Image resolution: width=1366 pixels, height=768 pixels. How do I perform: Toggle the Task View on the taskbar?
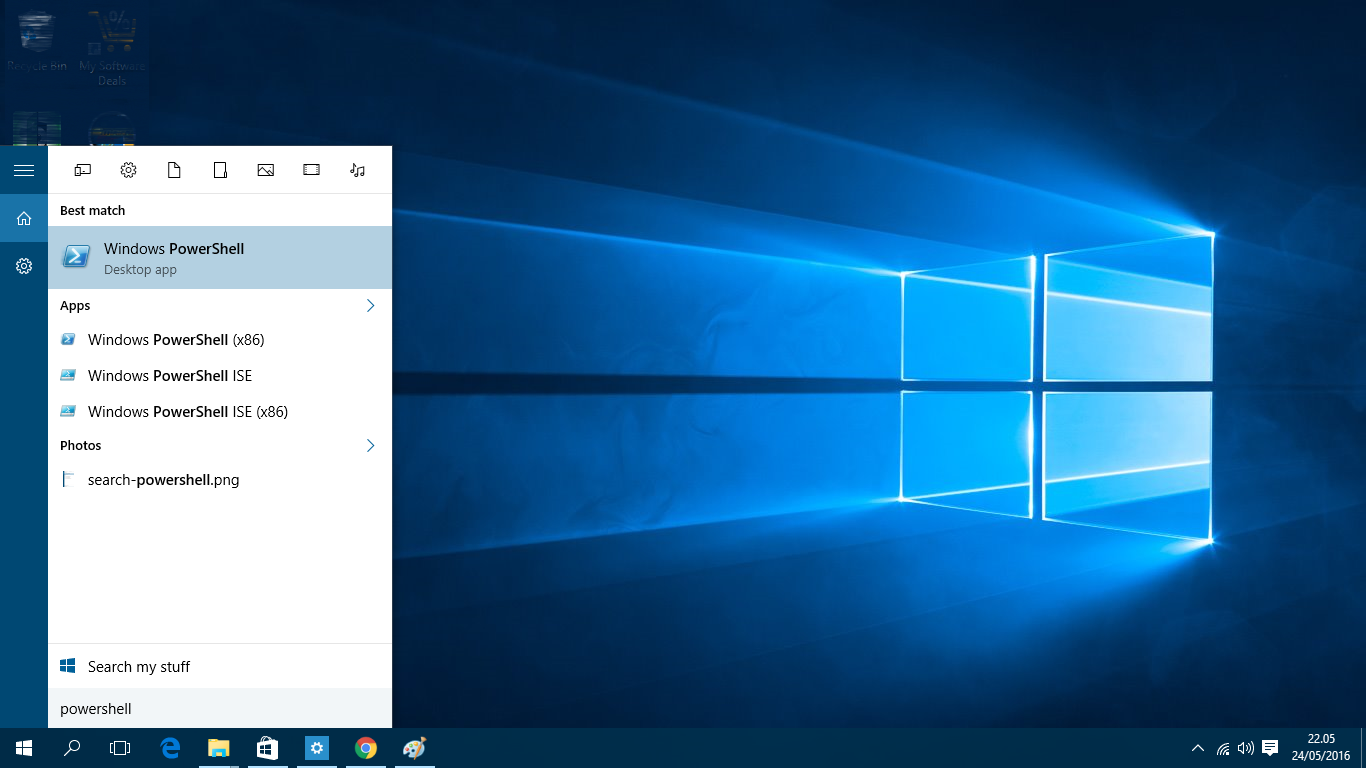click(119, 747)
